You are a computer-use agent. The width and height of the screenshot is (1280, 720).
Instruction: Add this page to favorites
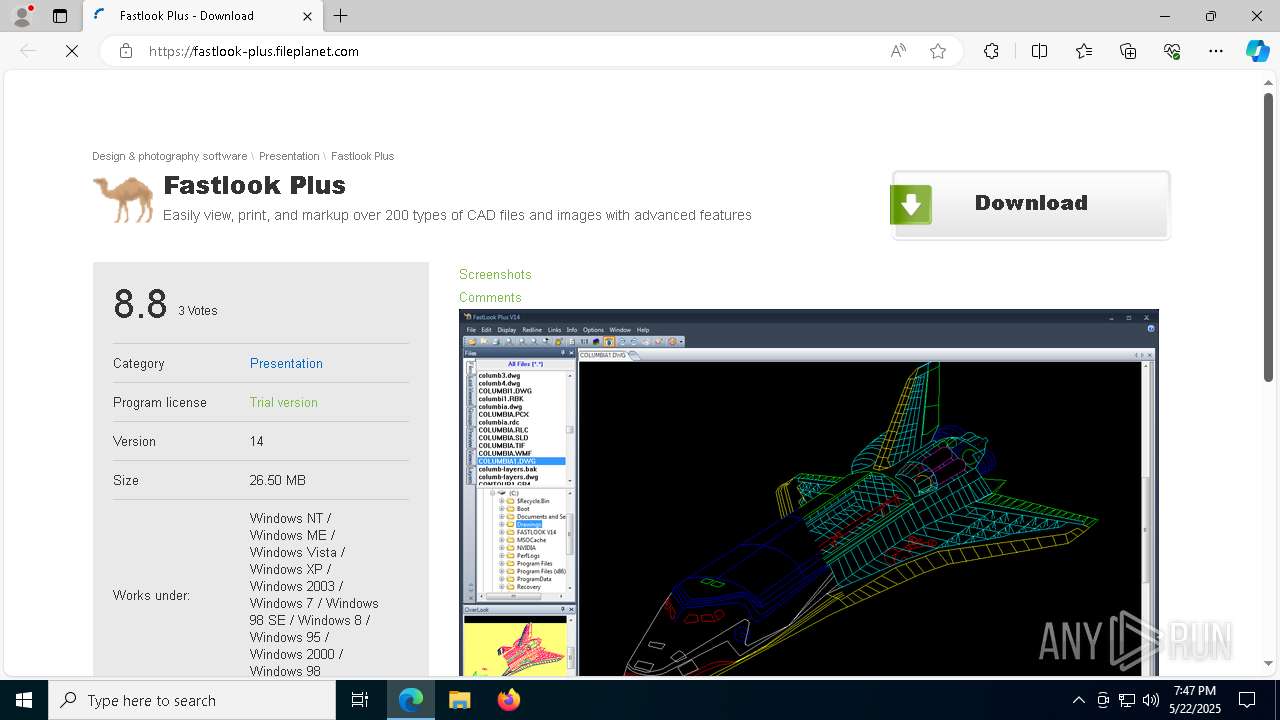pos(938,51)
